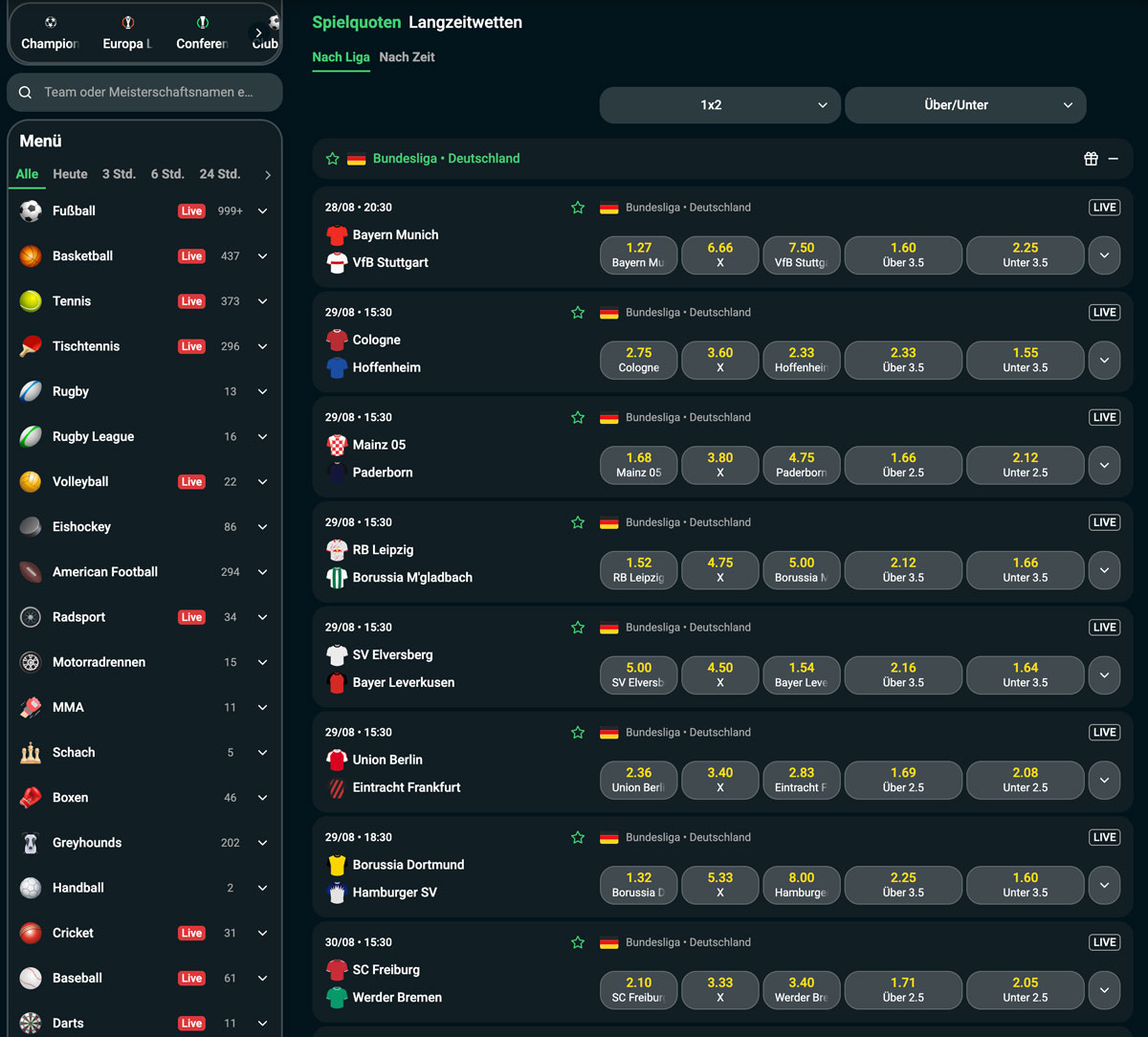Select the MMA glove icon
The image size is (1148, 1037).
coord(31,707)
